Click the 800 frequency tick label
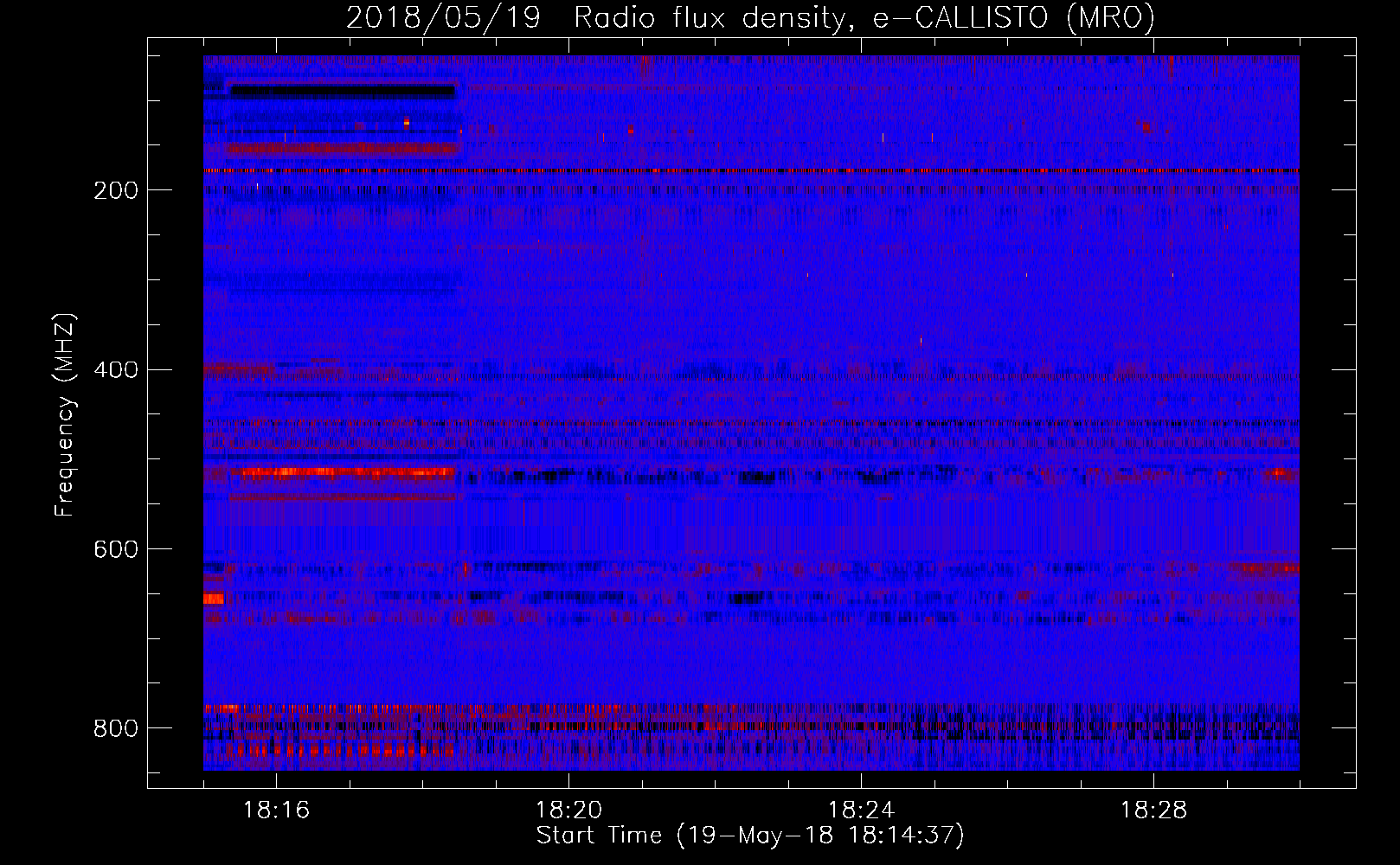Screen dimensions: 1400x865 pos(116,728)
